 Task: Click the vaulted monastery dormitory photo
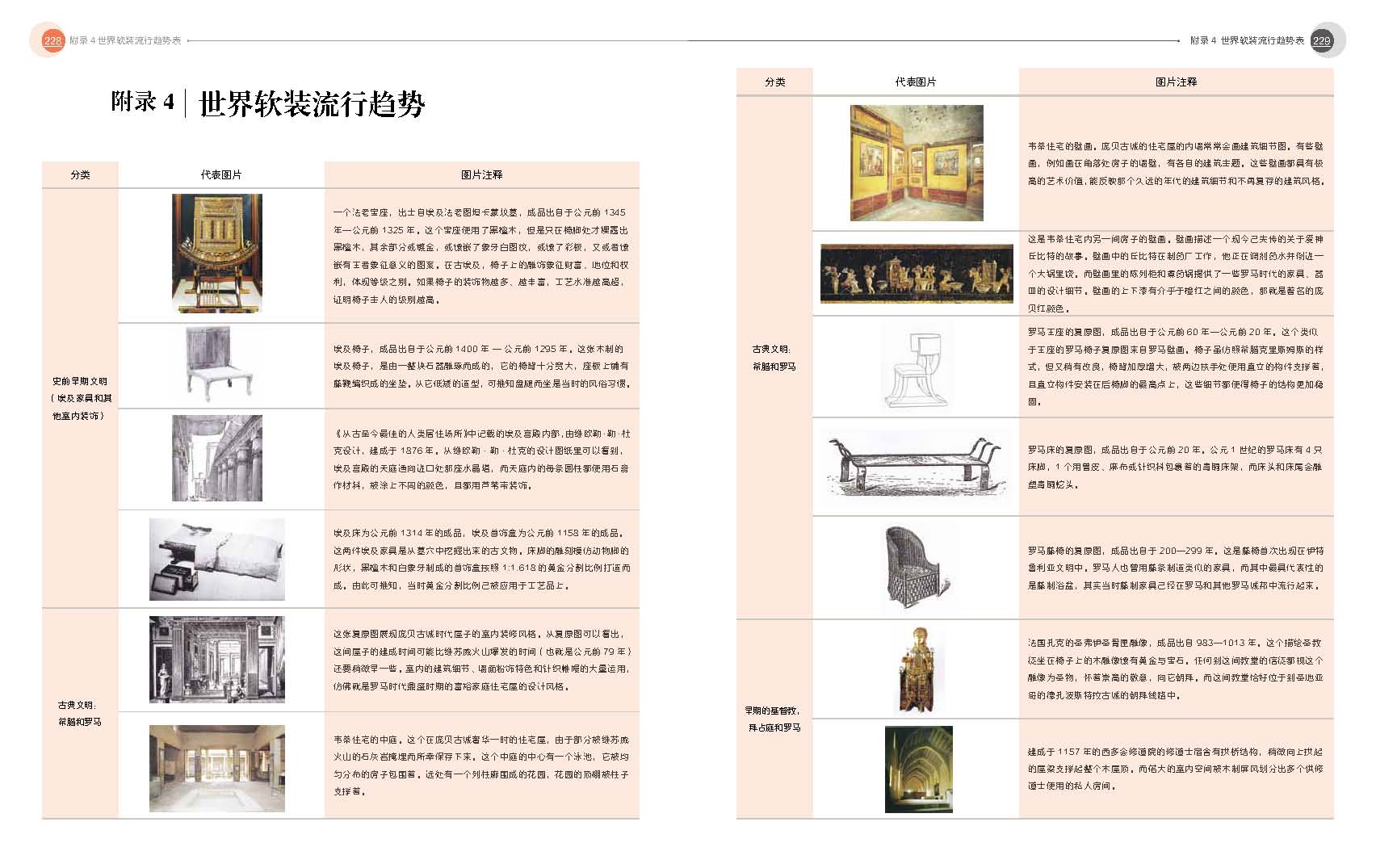[918, 769]
